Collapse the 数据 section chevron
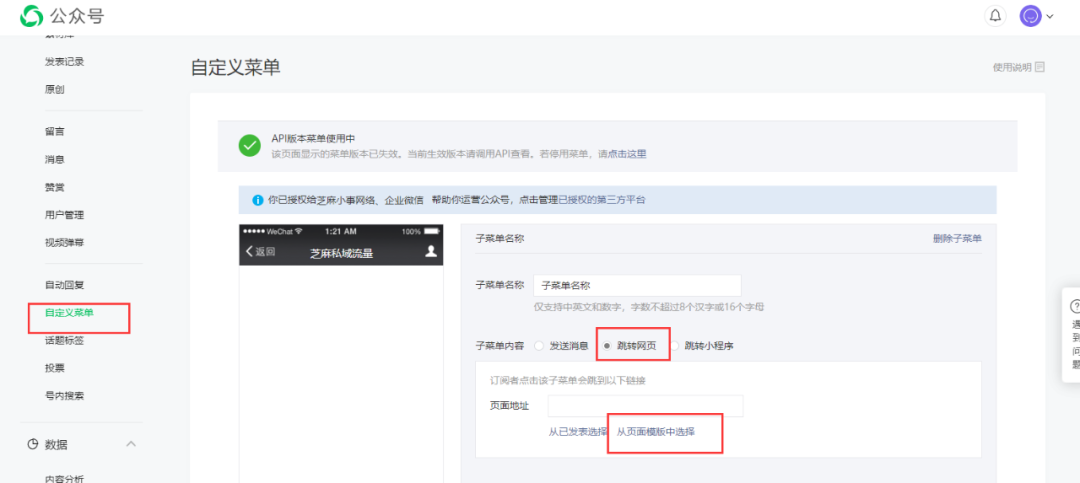 [x=131, y=444]
